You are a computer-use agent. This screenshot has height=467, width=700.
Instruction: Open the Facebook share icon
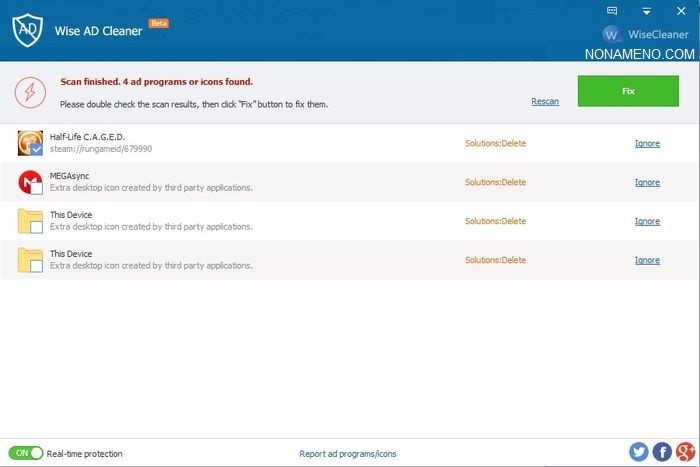661,452
